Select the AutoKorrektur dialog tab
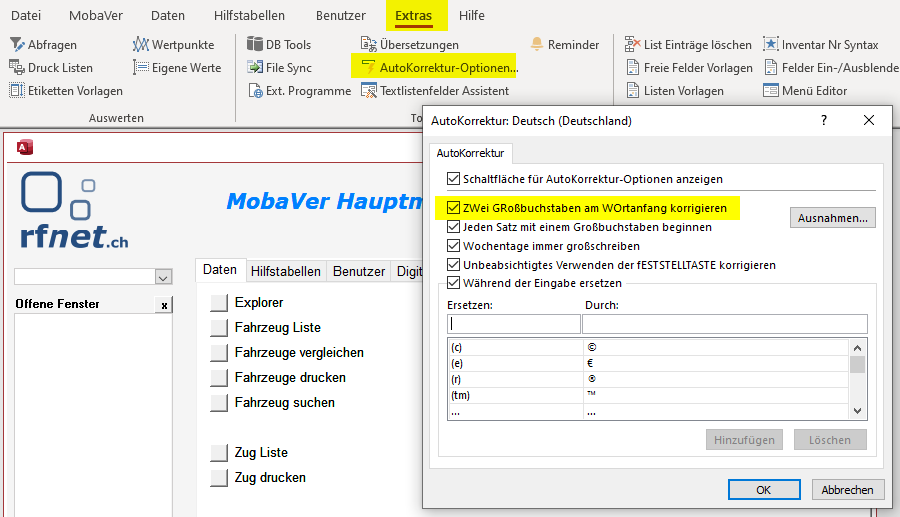Image resolution: width=900 pixels, height=517 pixels. 470,153
